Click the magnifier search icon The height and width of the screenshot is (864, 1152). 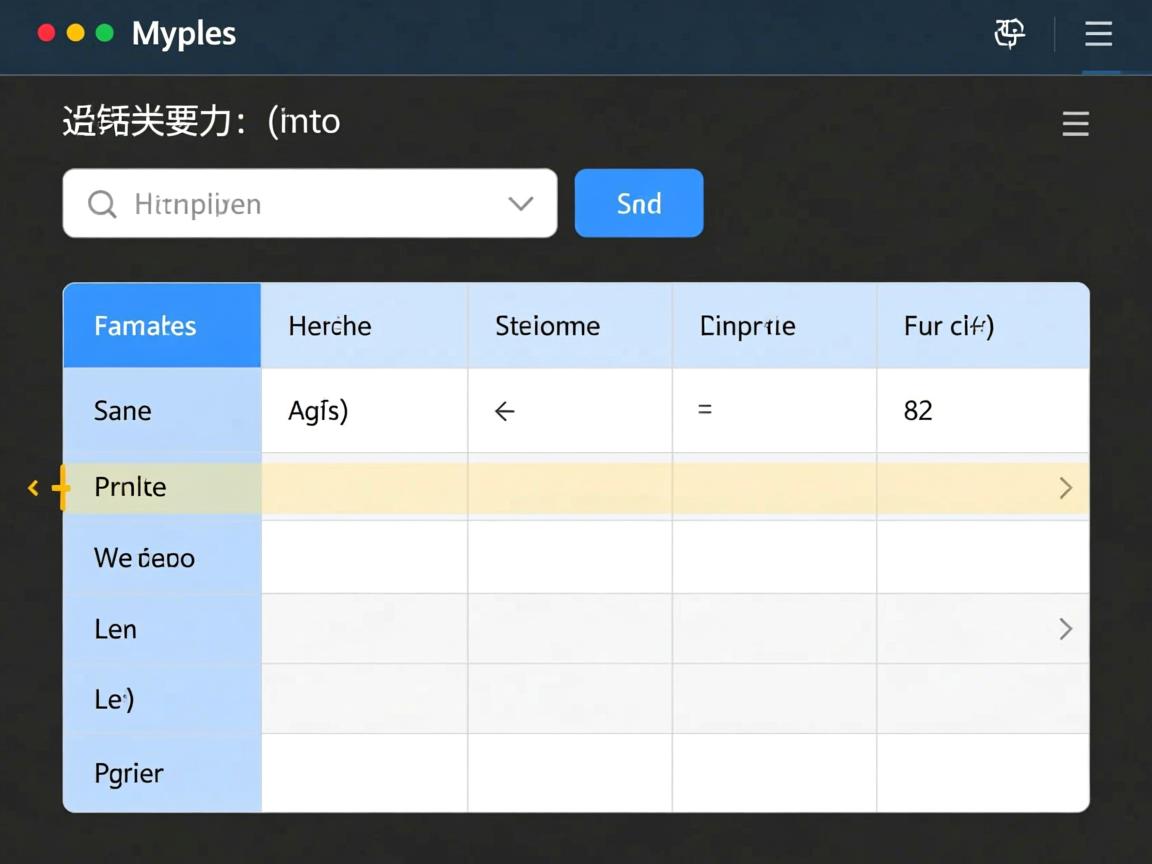(x=101, y=204)
